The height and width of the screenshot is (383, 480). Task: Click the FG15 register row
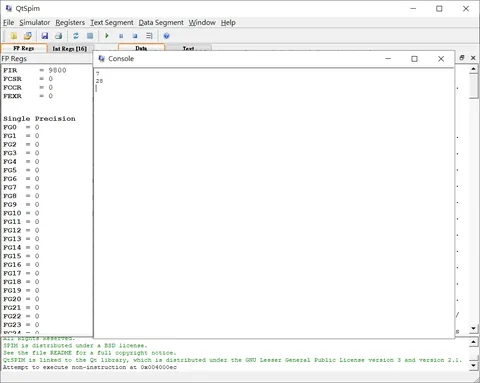pyautogui.click(x=21, y=256)
